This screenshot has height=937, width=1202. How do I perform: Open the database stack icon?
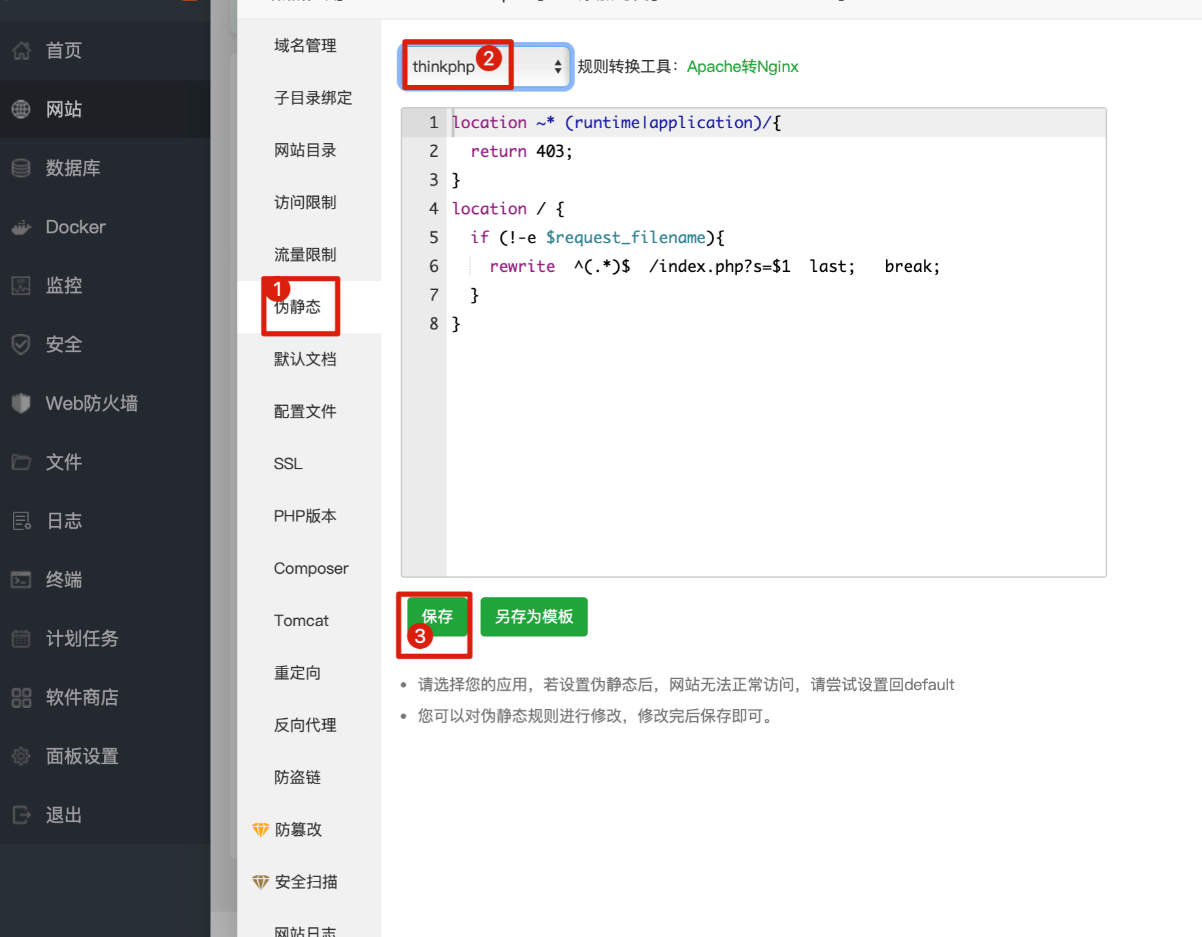tap(21, 168)
